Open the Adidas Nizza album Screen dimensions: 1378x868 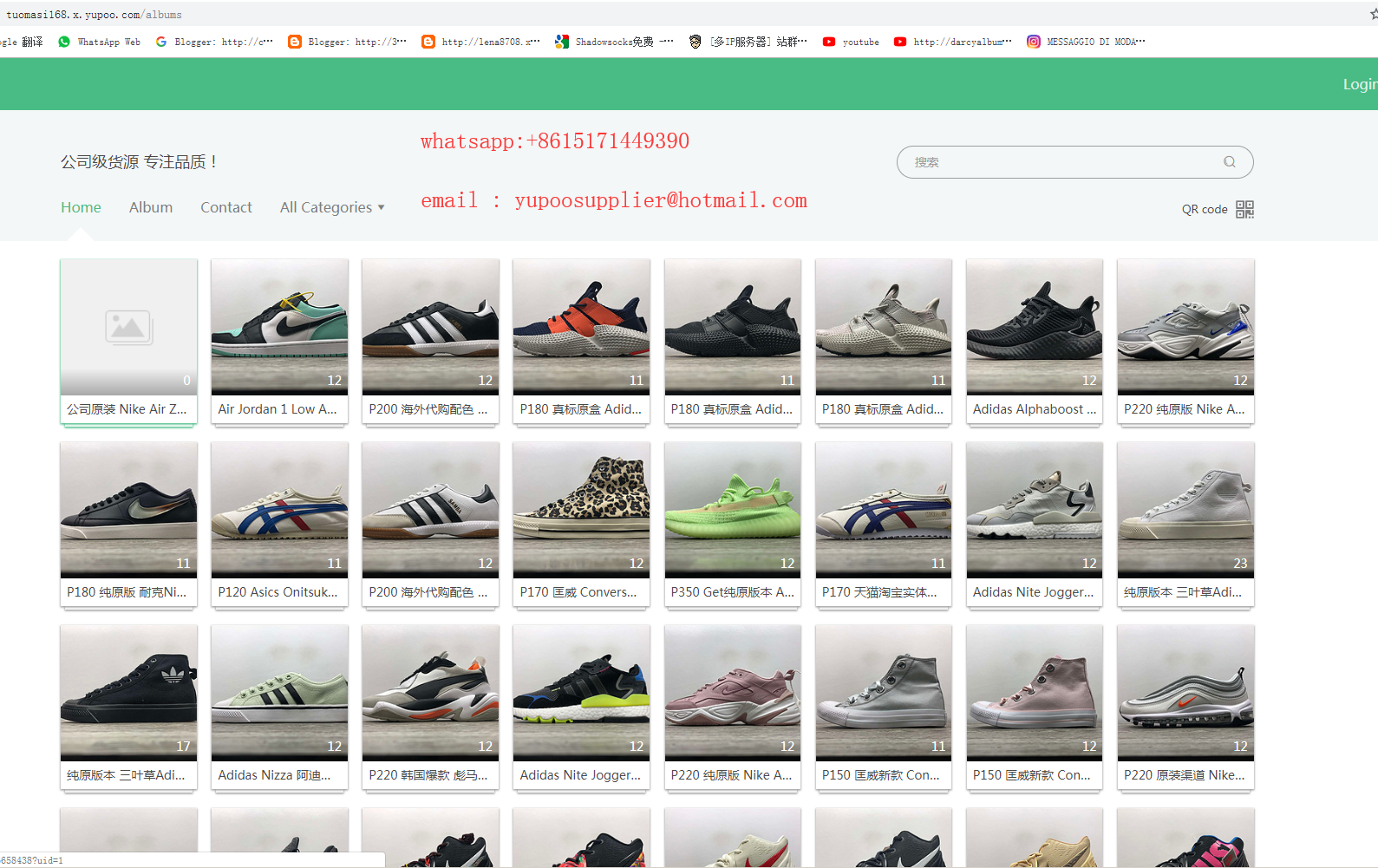[x=279, y=708]
